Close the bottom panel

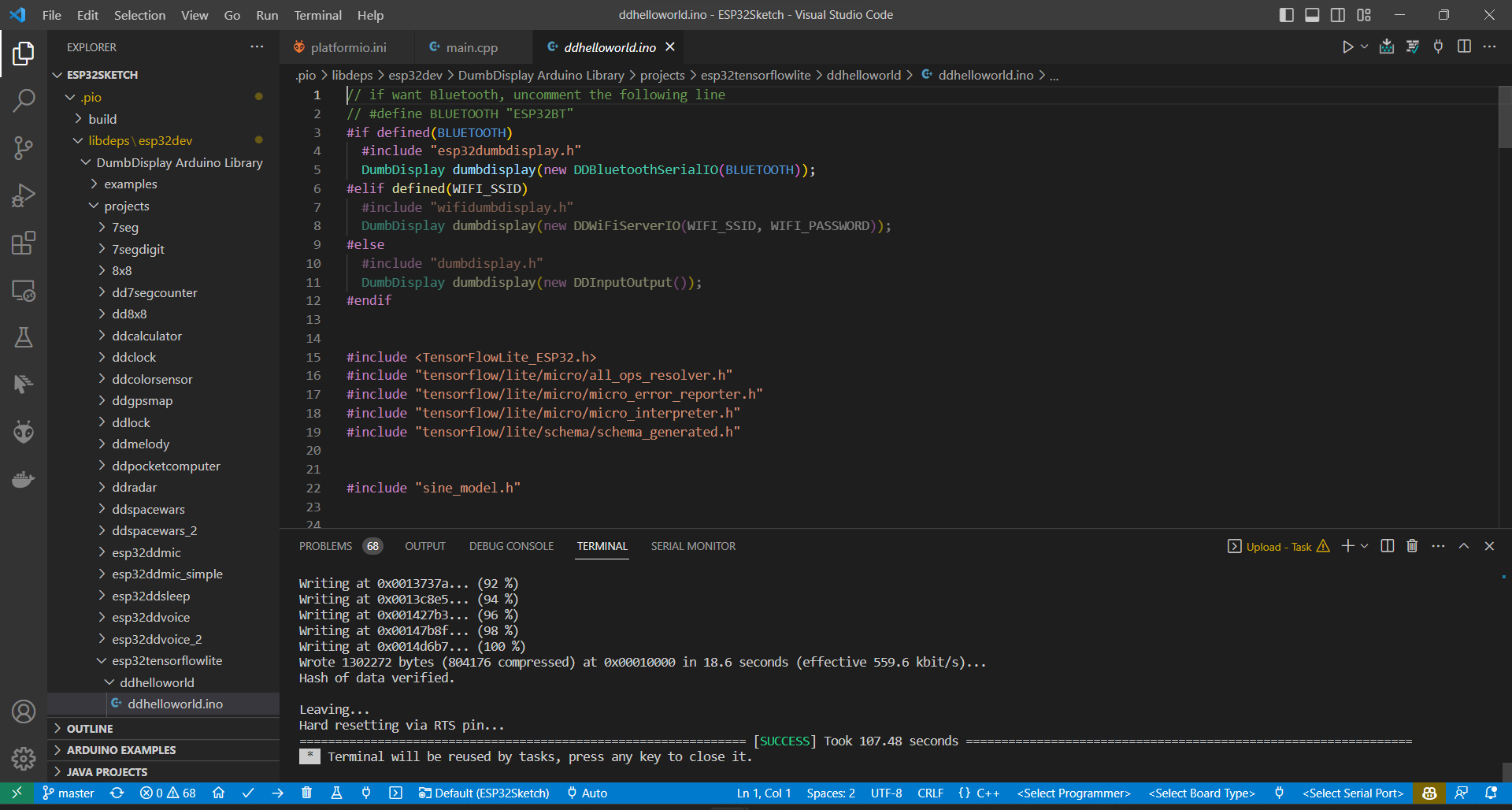tap(1489, 546)
